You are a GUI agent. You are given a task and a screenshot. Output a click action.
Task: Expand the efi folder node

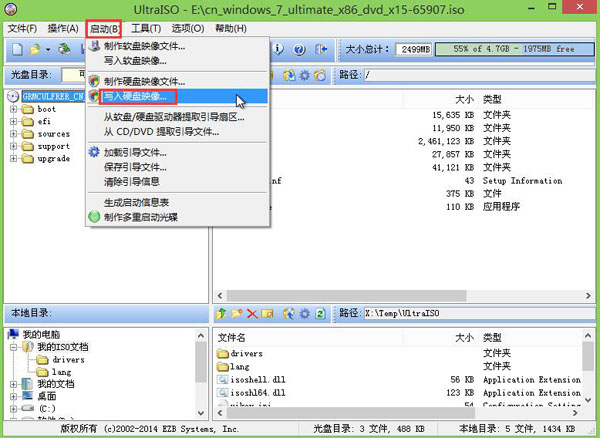[x=13, y=122]
